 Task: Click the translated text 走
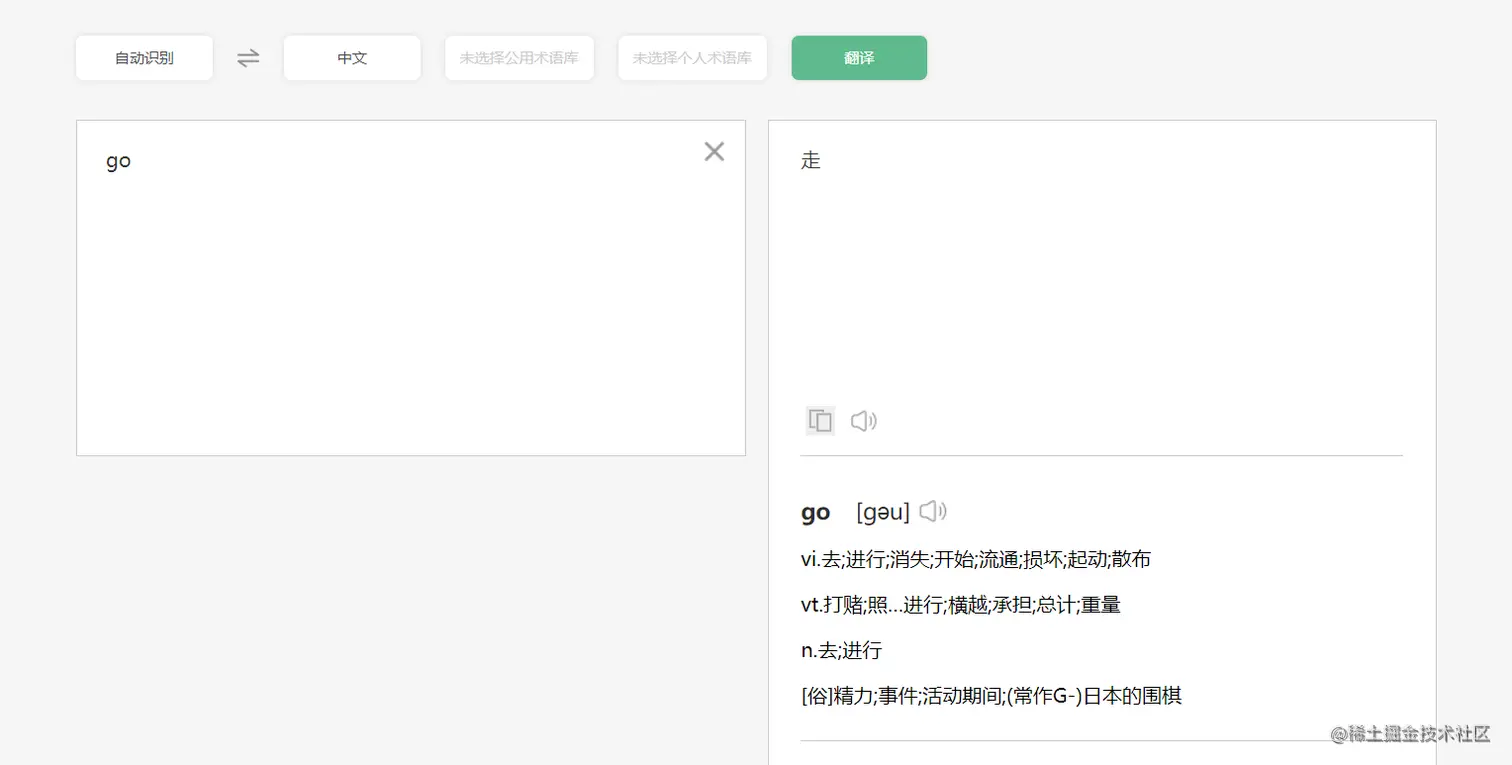(811, 160)
